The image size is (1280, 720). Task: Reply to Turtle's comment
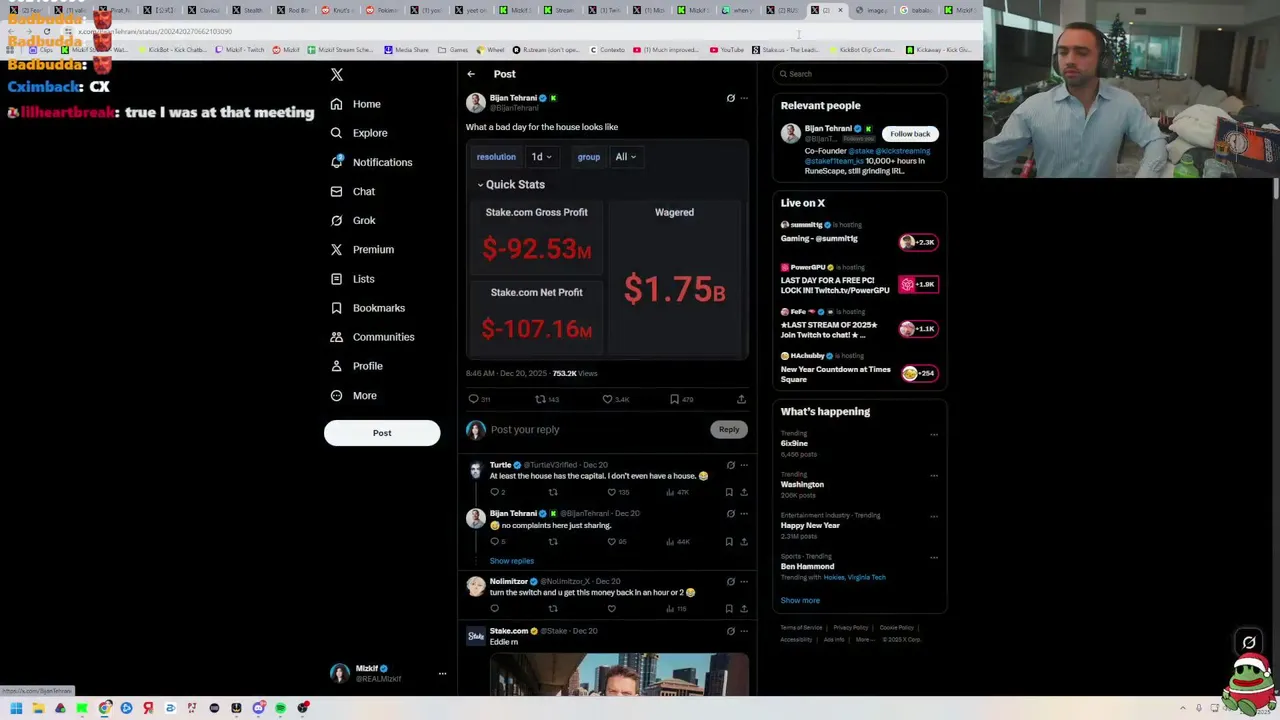pyautogui.click(x=497, y=492)
